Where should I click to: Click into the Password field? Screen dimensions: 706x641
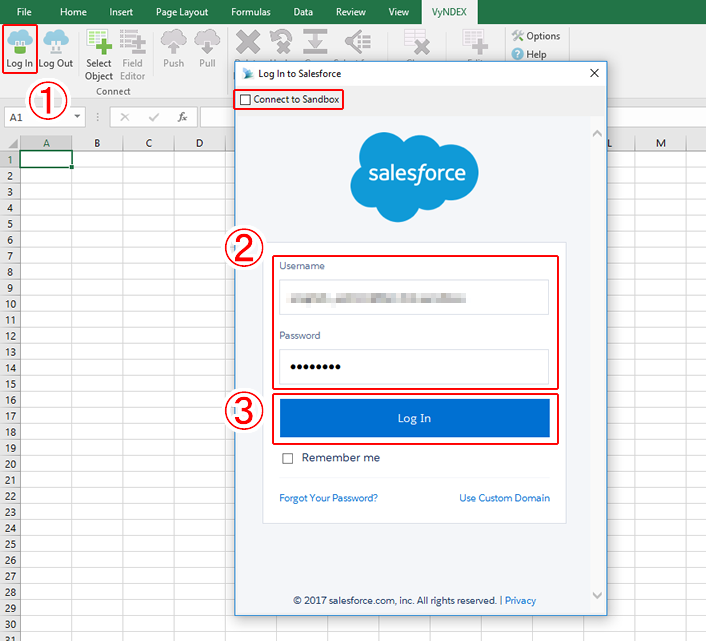tap(414, 367)
